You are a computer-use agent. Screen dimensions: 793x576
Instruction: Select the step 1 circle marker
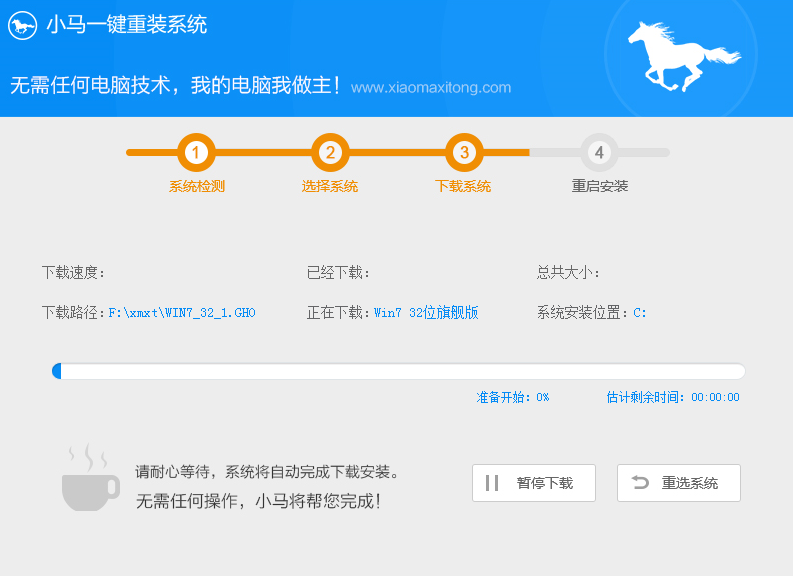pos(197,153)
